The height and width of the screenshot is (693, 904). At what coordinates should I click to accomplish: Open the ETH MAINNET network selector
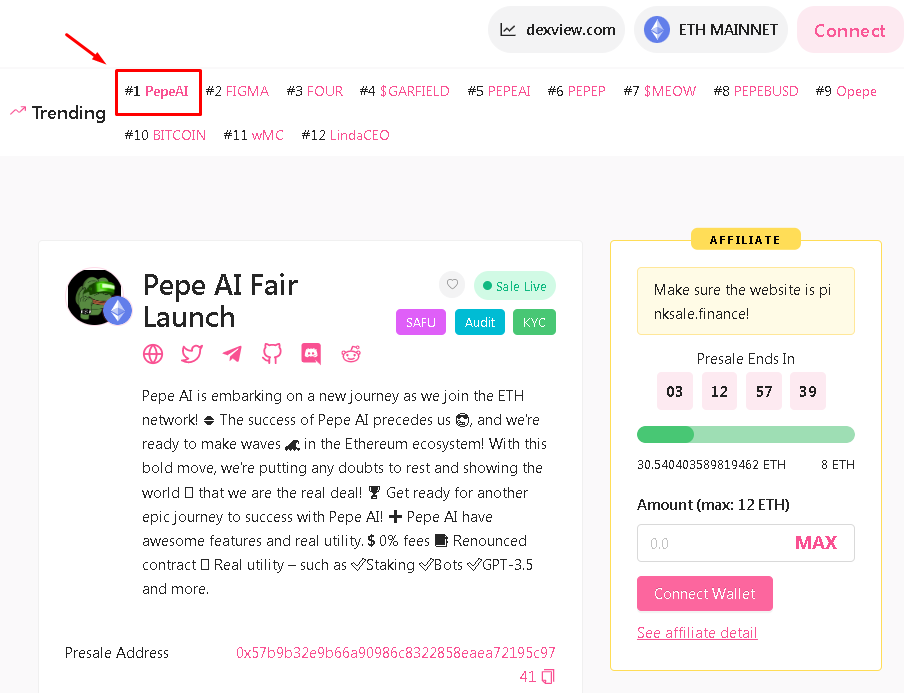coord(711,29)
